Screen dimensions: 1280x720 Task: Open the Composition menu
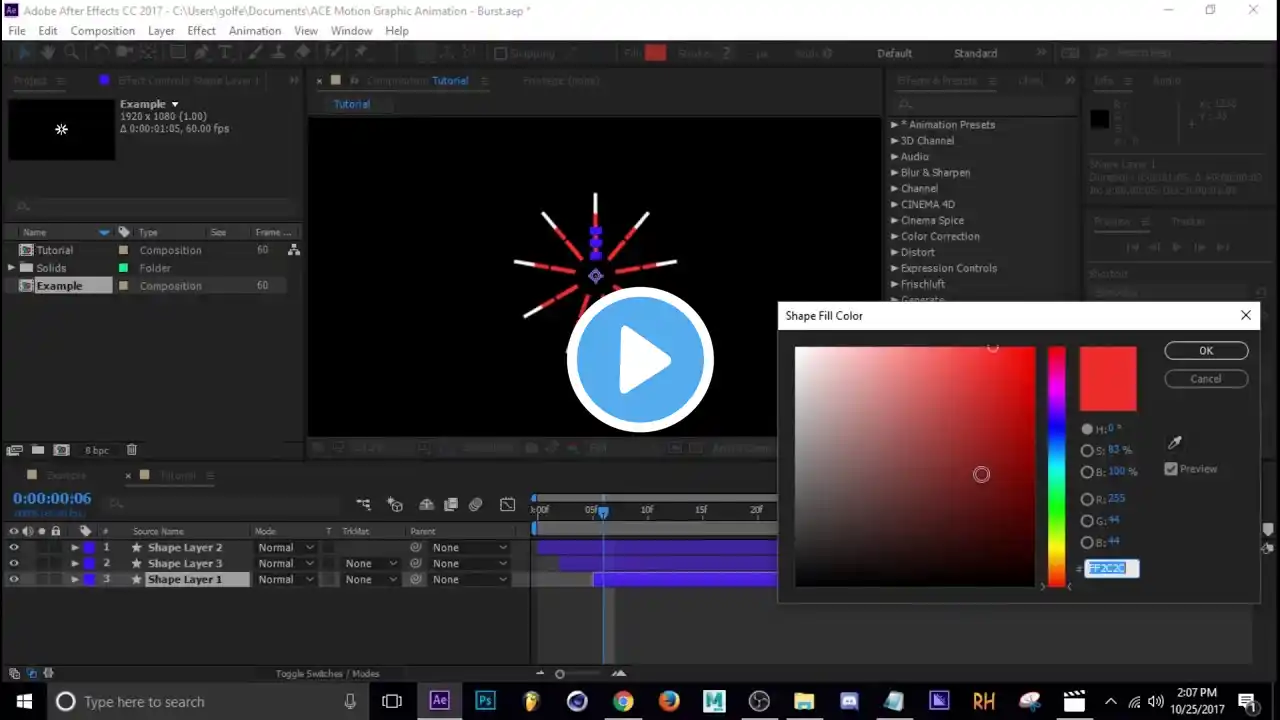point(102,31)
